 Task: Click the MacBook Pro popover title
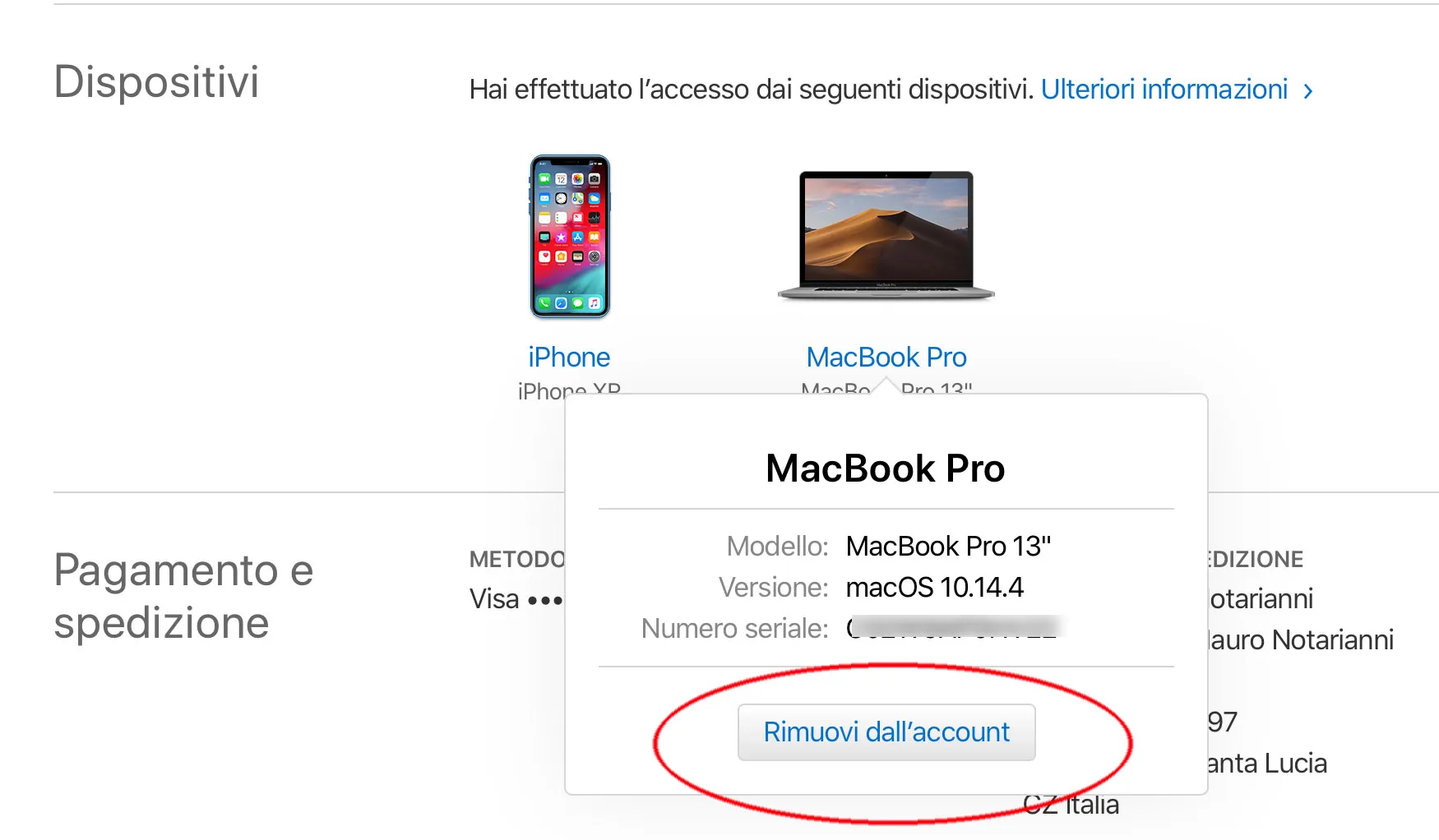(886, 468)
